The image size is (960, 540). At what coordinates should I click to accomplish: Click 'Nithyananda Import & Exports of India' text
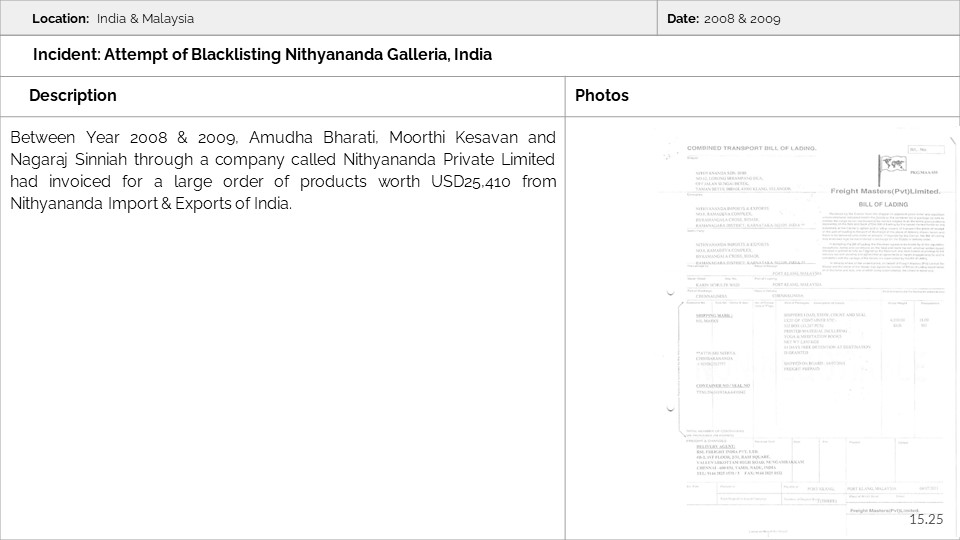click(152, 203)
